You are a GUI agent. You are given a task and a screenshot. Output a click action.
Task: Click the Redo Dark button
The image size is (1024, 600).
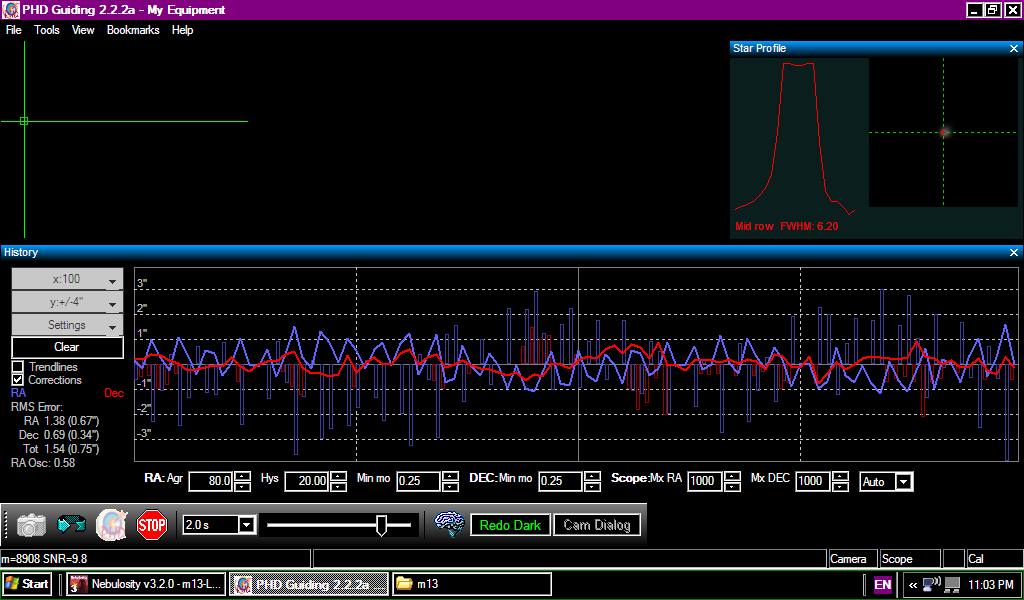point(510,525)
